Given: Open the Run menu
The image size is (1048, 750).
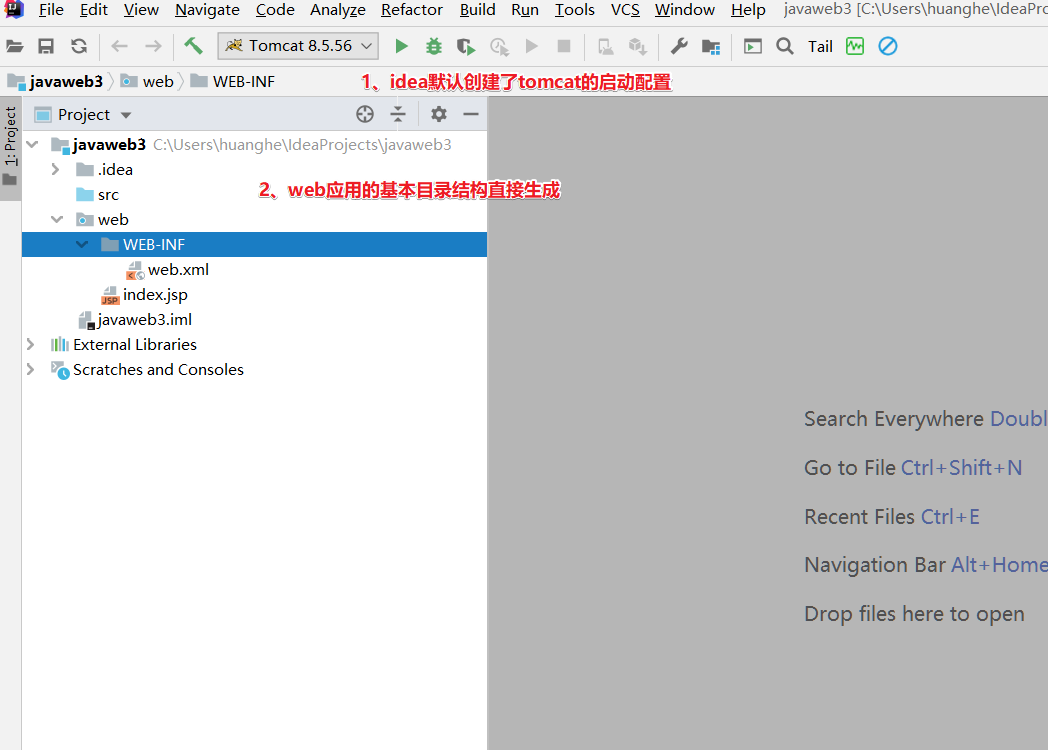Looking at the screenshot, I should click(x=525, y=9).
